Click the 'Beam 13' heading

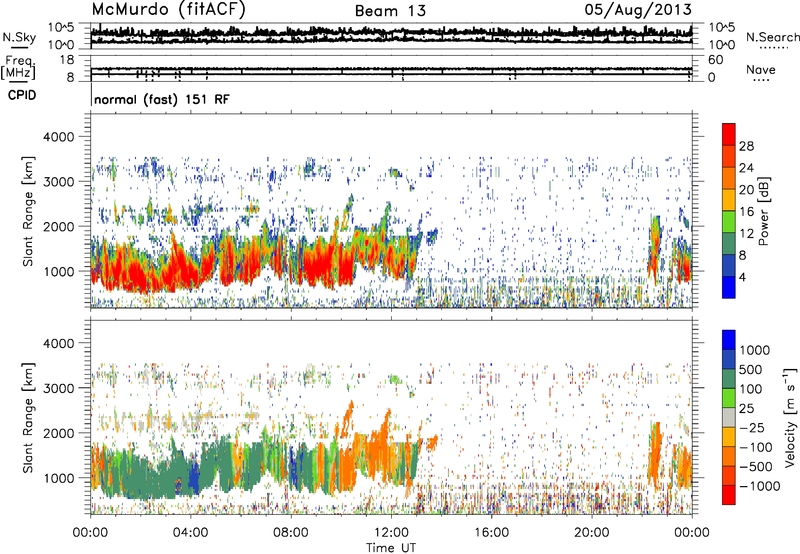click(x=390, y=11)
